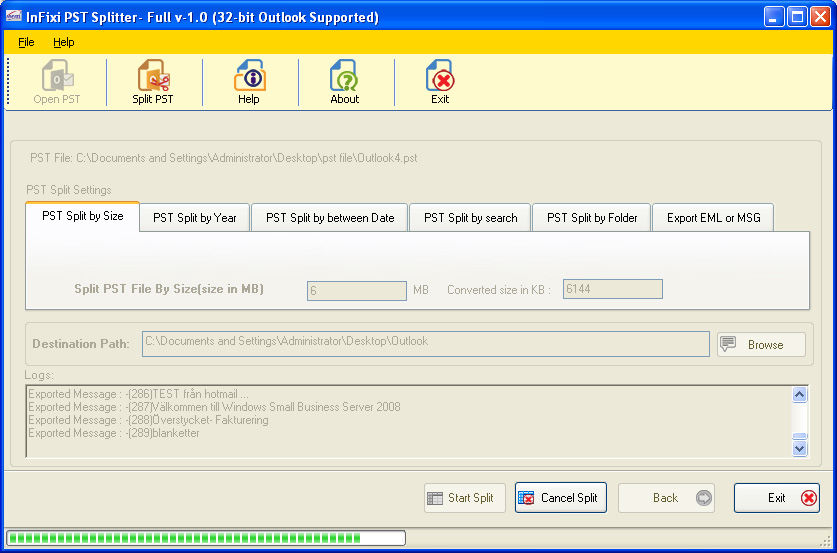837x553 pixels.
Task: Click the PST File path text
Action: tap(224, 158)
